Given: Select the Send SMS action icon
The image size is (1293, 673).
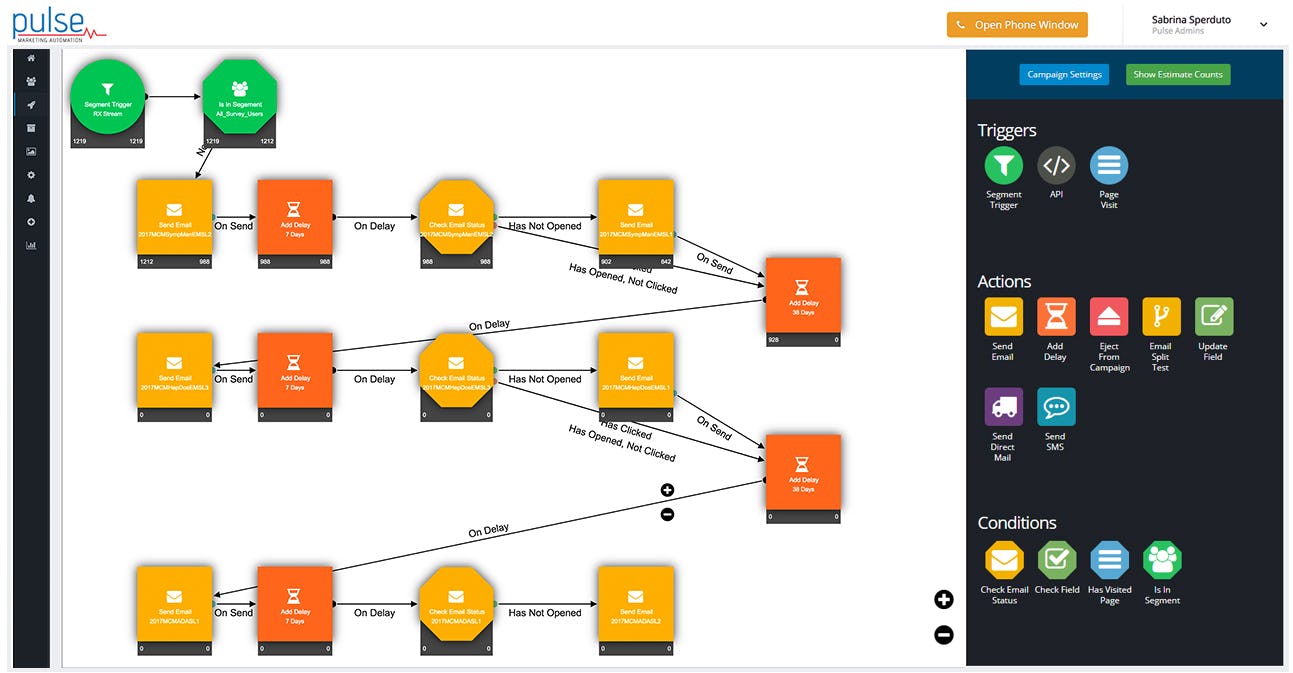Looking at the screenshot, I should click(x=1056, y=407).
